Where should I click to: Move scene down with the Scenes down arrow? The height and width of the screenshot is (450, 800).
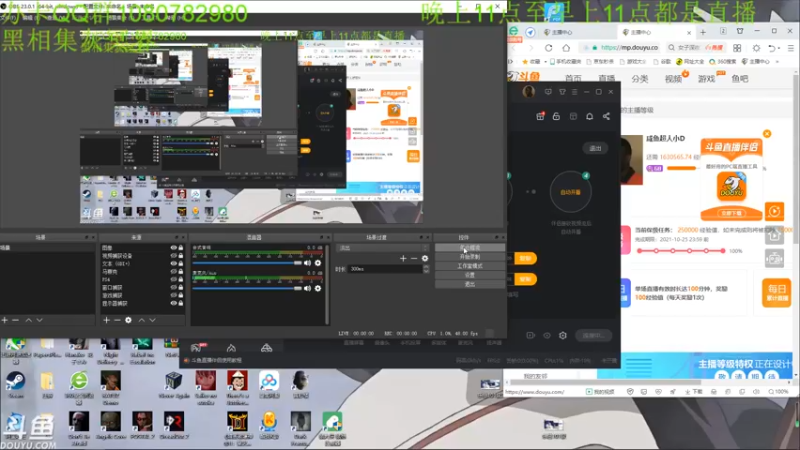coord(39,320)
